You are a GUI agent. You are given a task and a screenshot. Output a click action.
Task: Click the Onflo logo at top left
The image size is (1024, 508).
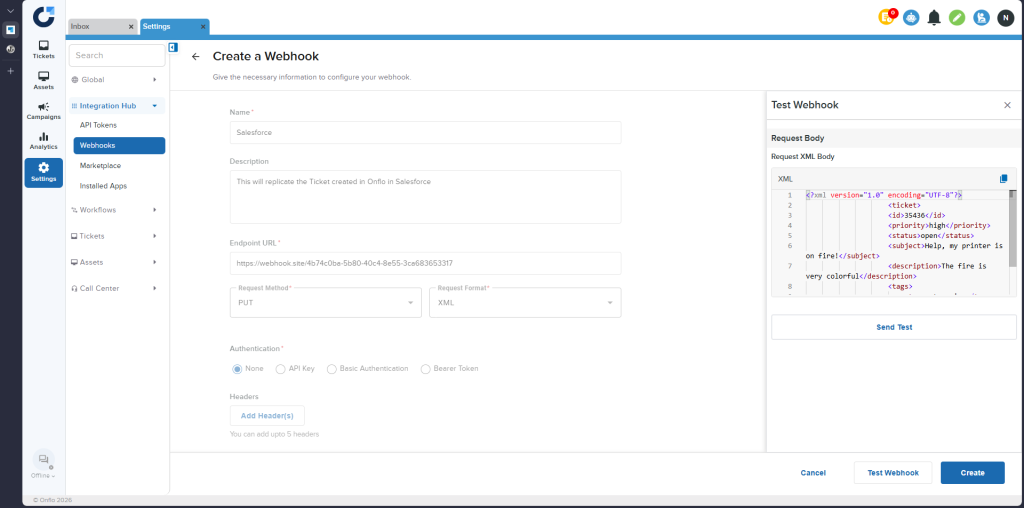pos(44,16)
